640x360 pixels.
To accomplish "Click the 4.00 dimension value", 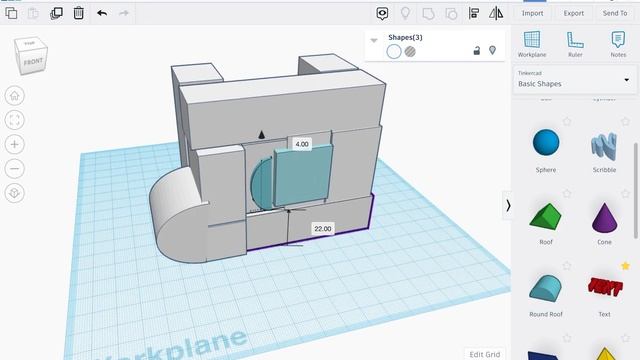I will click(x=302, y=144).
